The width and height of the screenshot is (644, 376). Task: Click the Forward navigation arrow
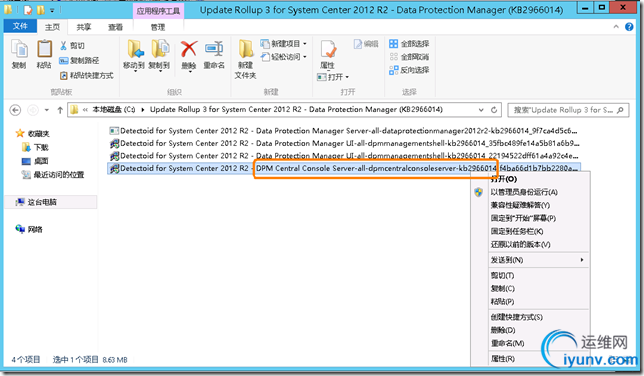(x=33, y=110)
